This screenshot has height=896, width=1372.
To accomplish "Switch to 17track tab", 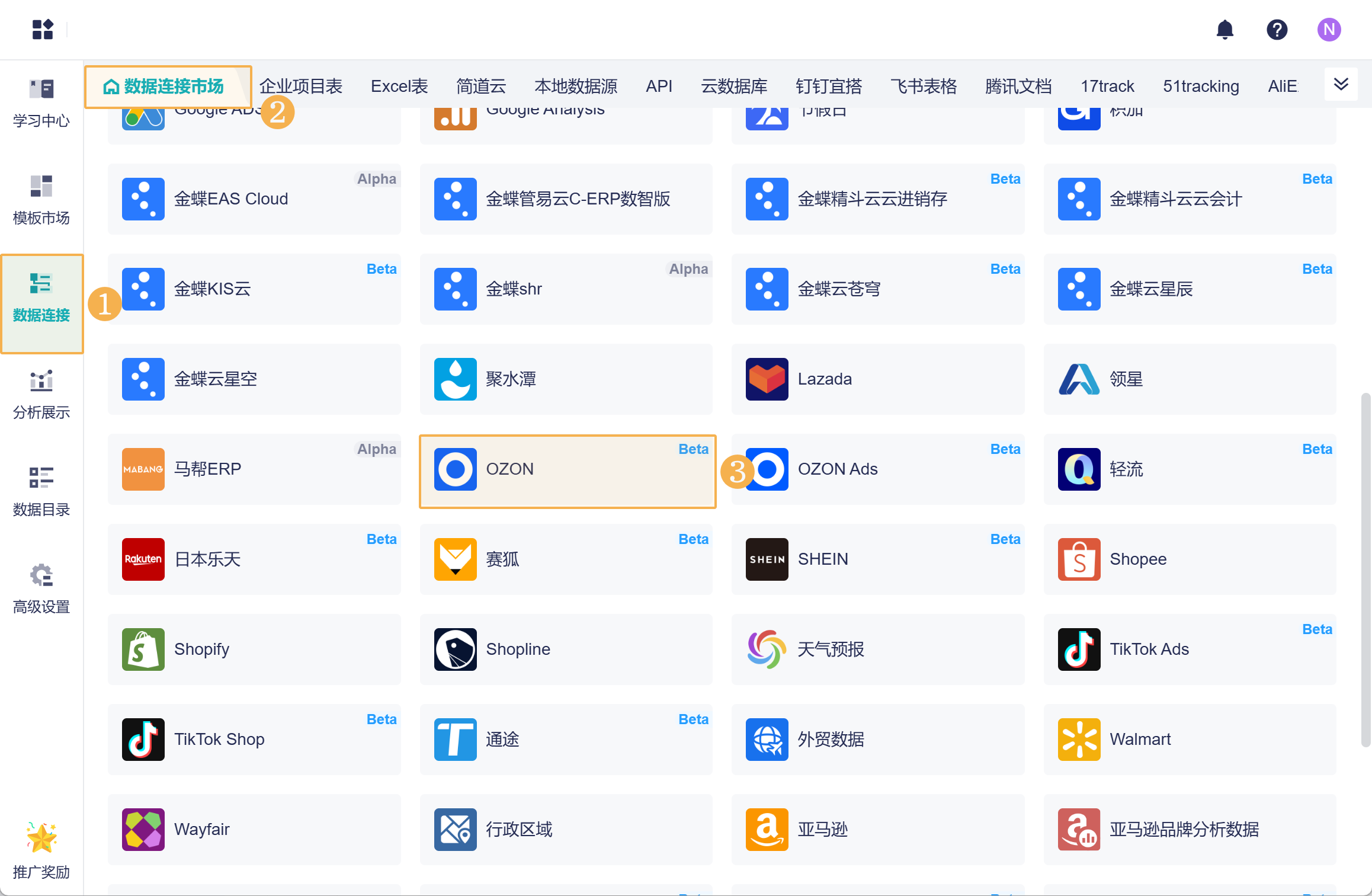I will click(x=1107, y=87).
